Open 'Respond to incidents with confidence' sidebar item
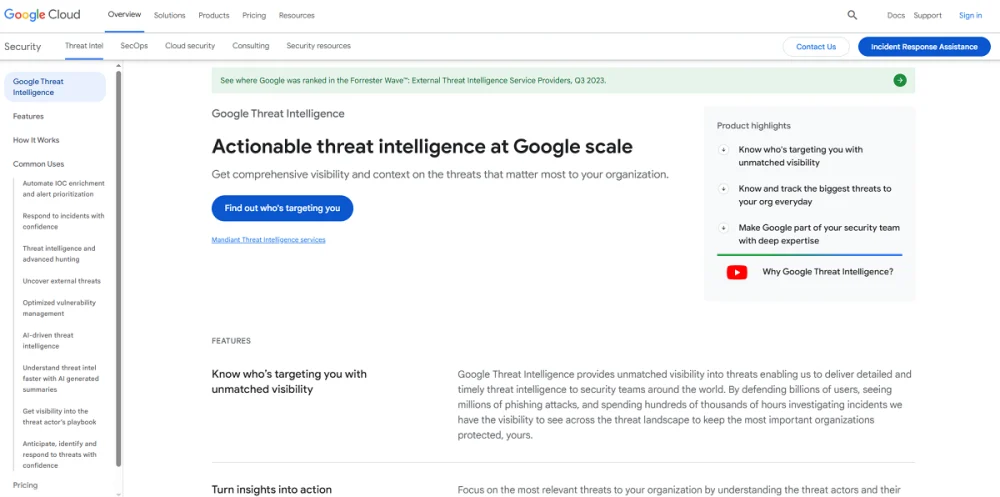The height and width of the screenshot is (497, 1000). tap(63, 221)
